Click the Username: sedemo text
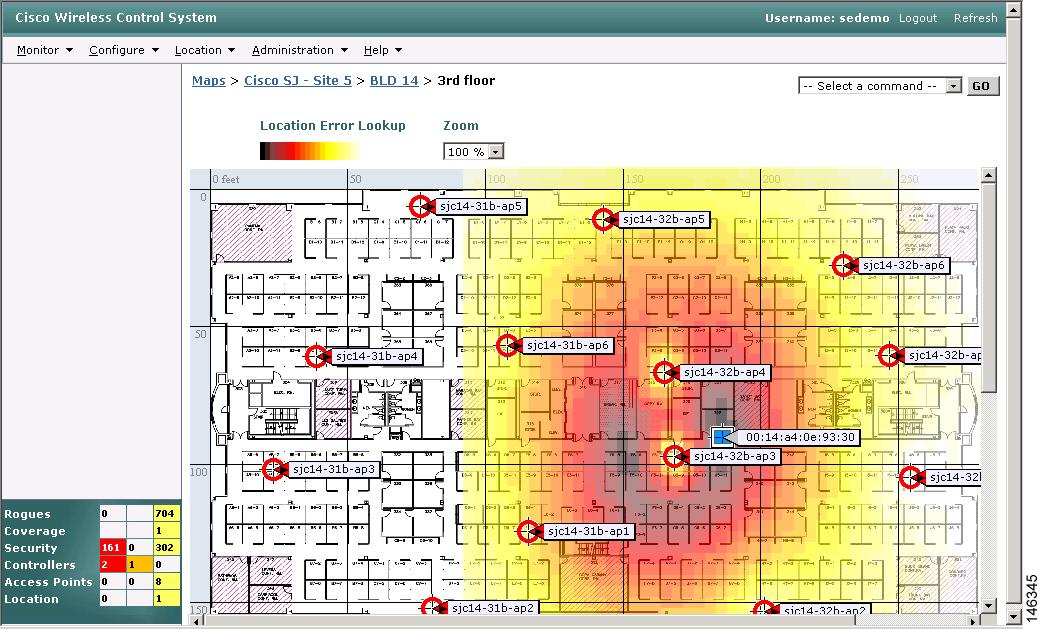Screen dimensions: 1041x629 827,18
